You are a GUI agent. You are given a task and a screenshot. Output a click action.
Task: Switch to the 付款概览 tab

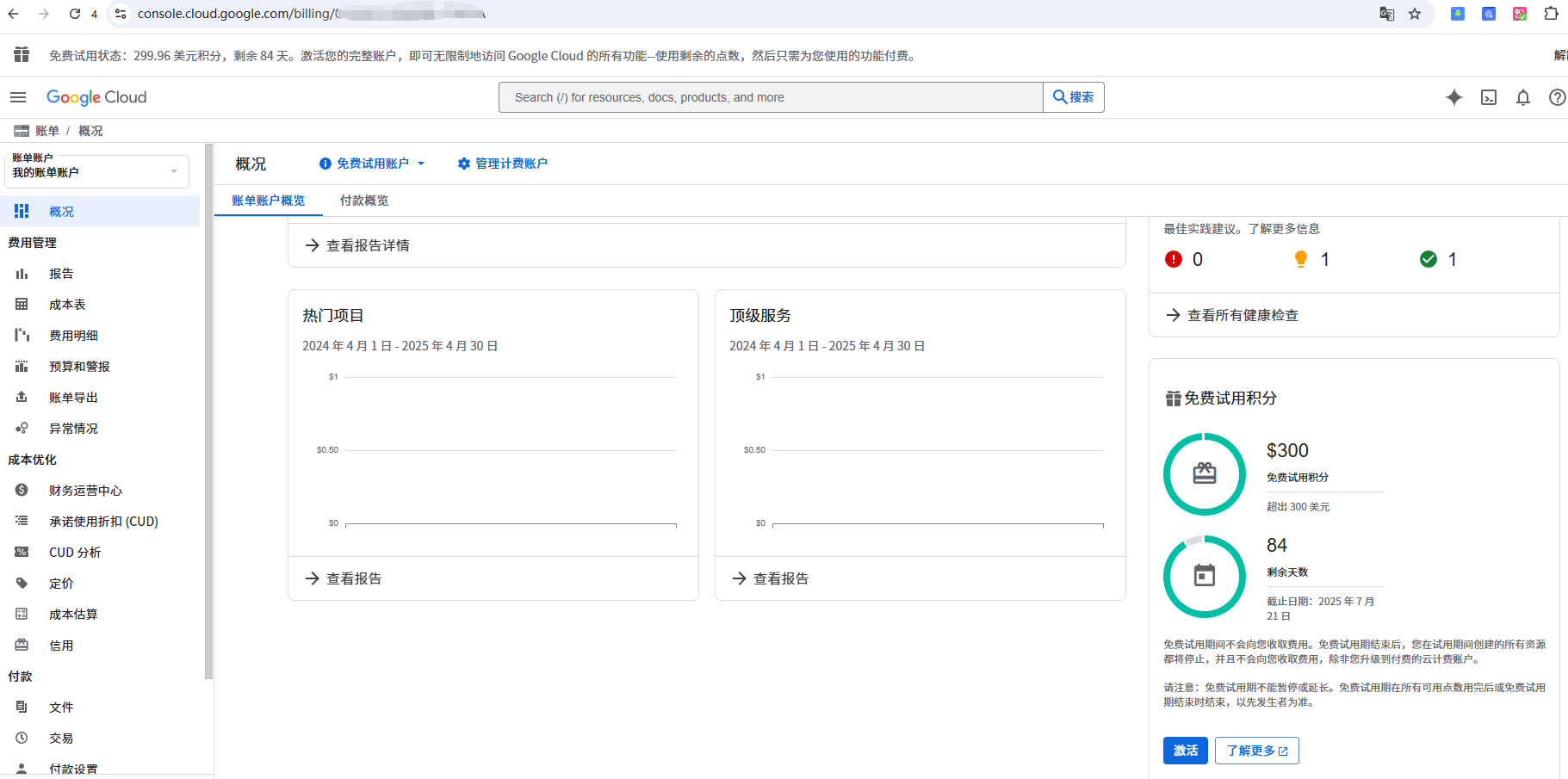tap(364, 201)
